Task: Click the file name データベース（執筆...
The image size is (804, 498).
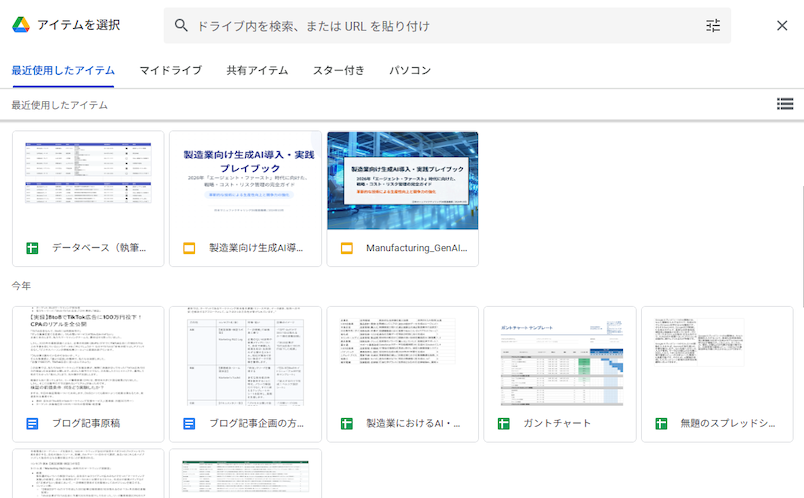Action: pos(99,248)
